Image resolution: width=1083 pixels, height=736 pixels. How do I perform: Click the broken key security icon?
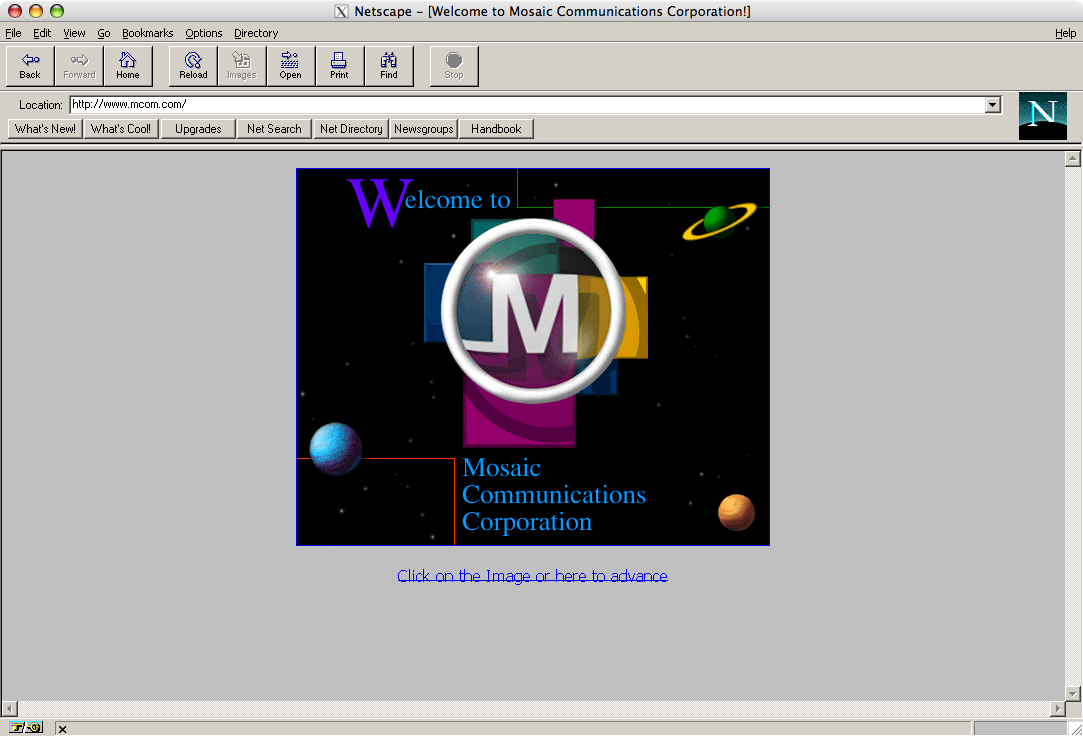(x=26, y=727)
